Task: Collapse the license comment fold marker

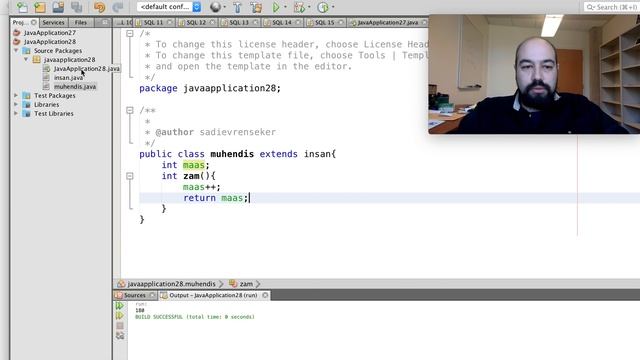Action: coord(130,33)
